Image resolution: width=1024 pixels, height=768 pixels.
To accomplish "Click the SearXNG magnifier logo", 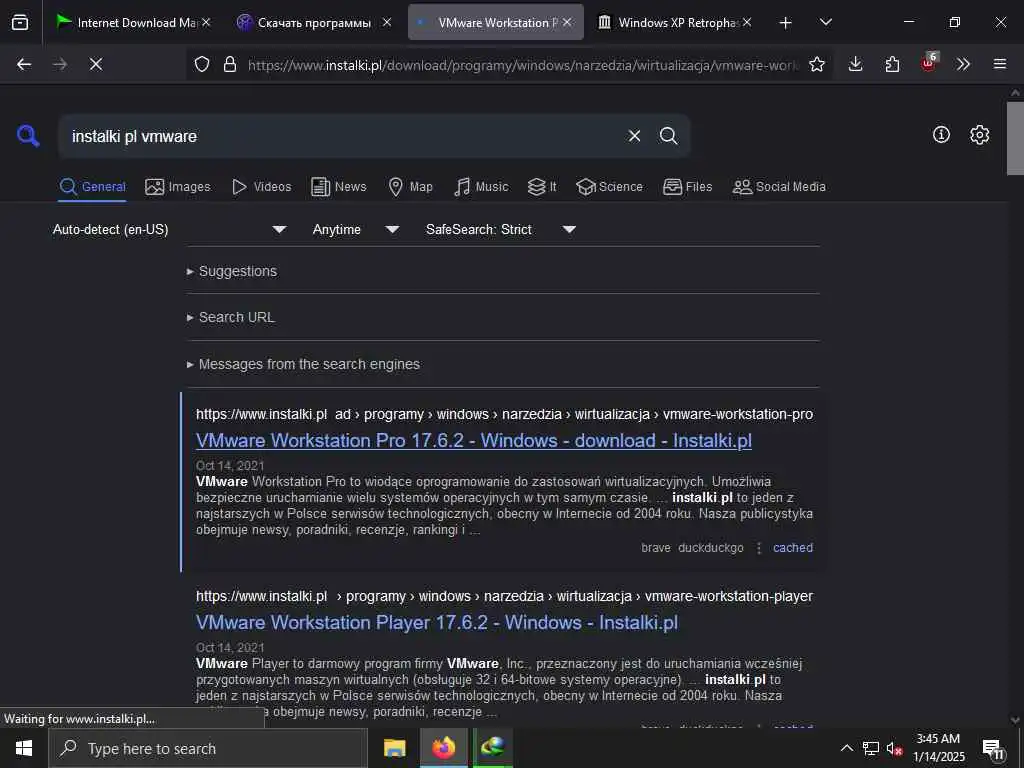I will 28,136.
